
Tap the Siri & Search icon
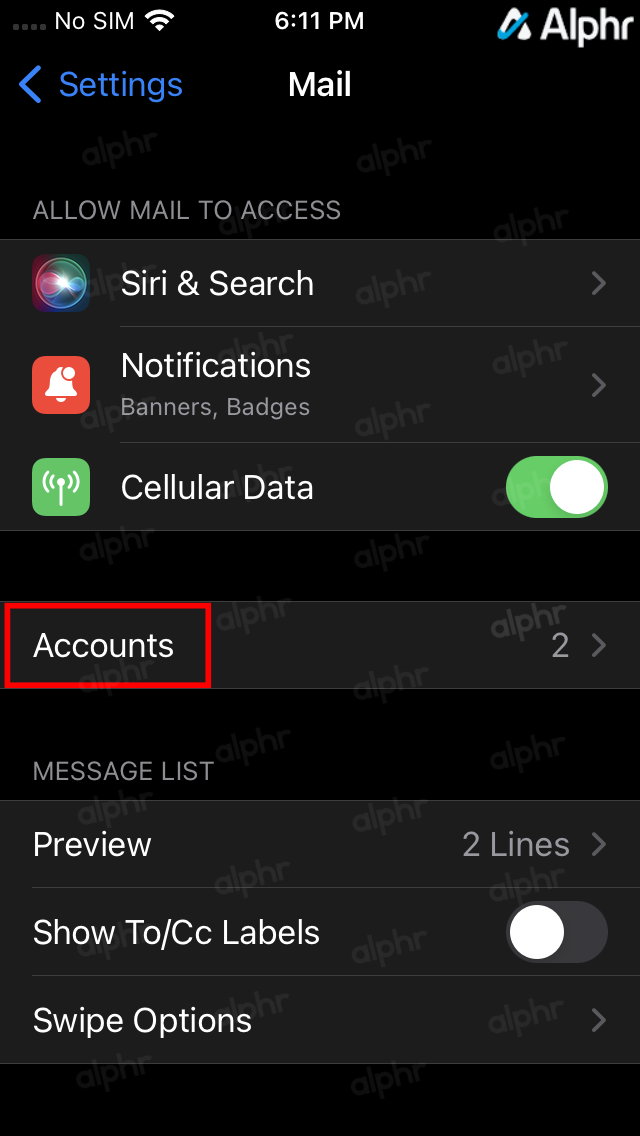[x=61, y=283]
